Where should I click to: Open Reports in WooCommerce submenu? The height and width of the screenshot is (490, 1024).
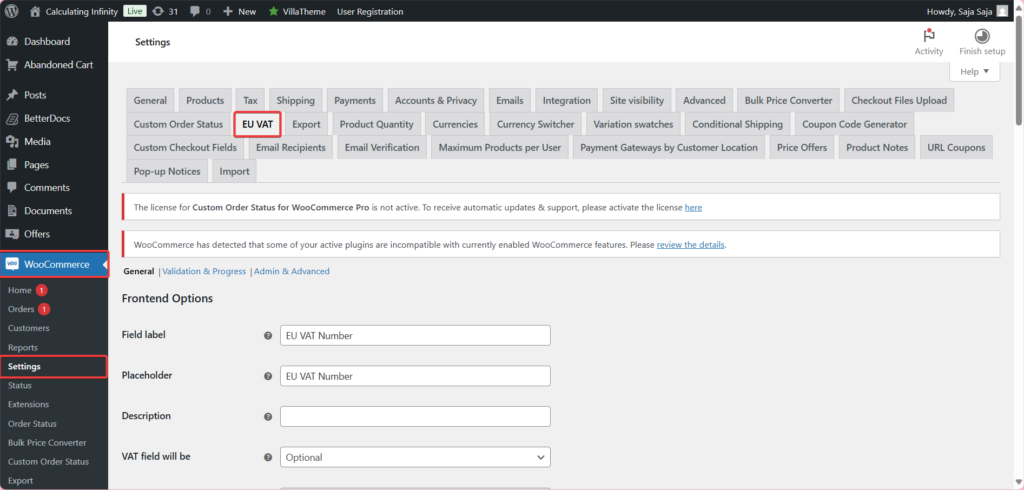(23, 348)
